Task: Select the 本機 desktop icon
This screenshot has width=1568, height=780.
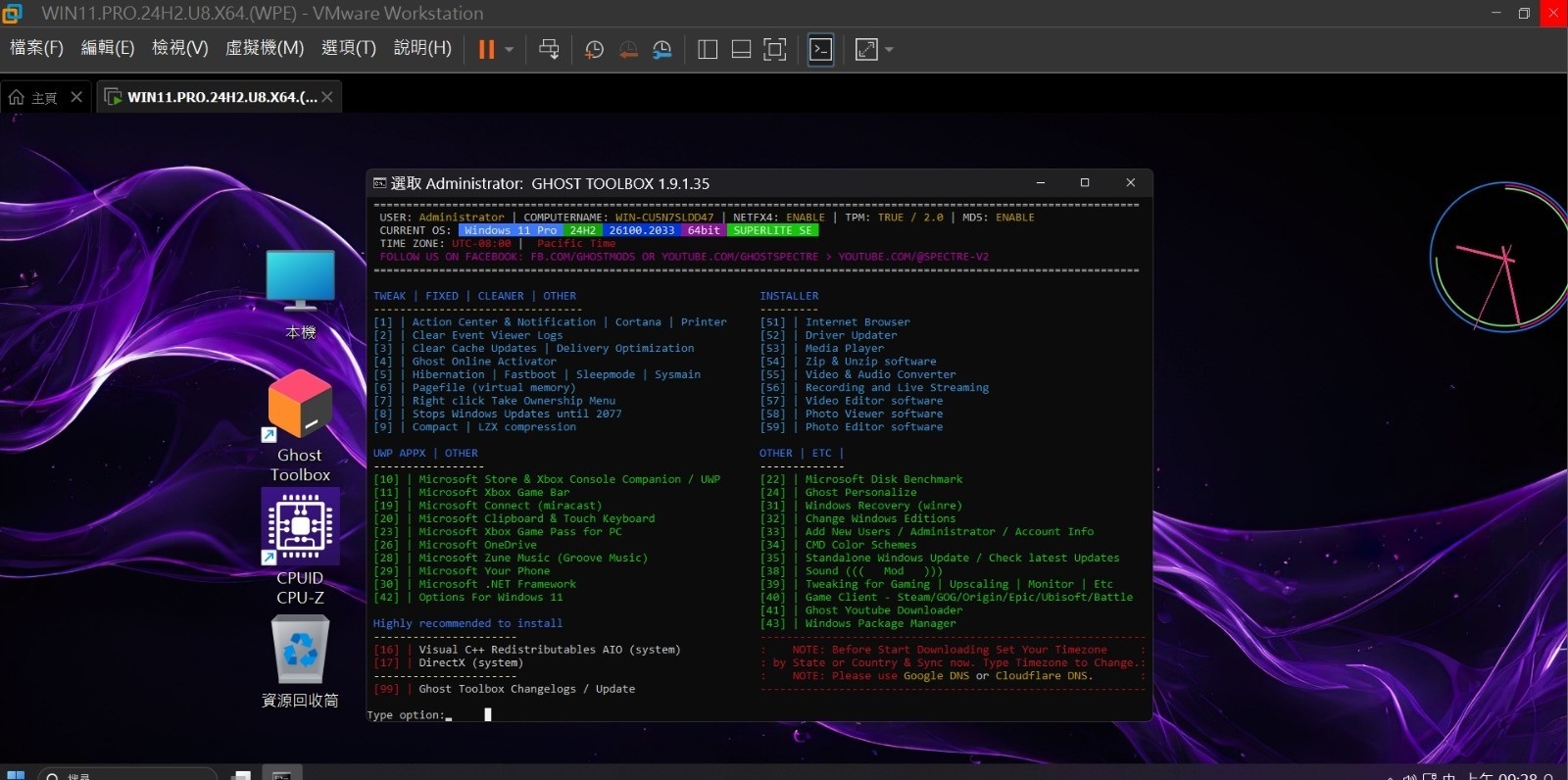Action: click(x=300, y=294)
